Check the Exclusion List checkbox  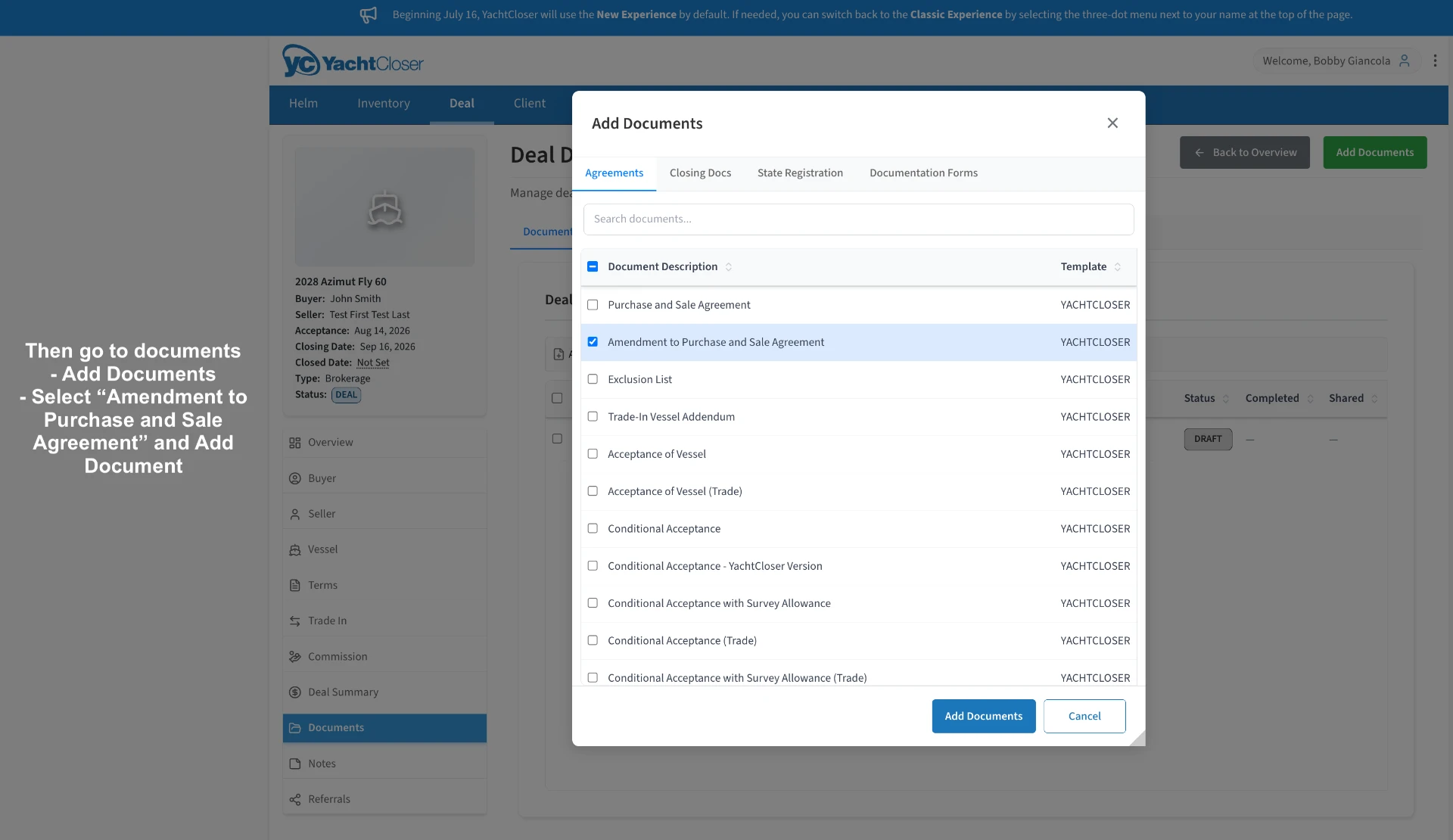click(593, 379)
